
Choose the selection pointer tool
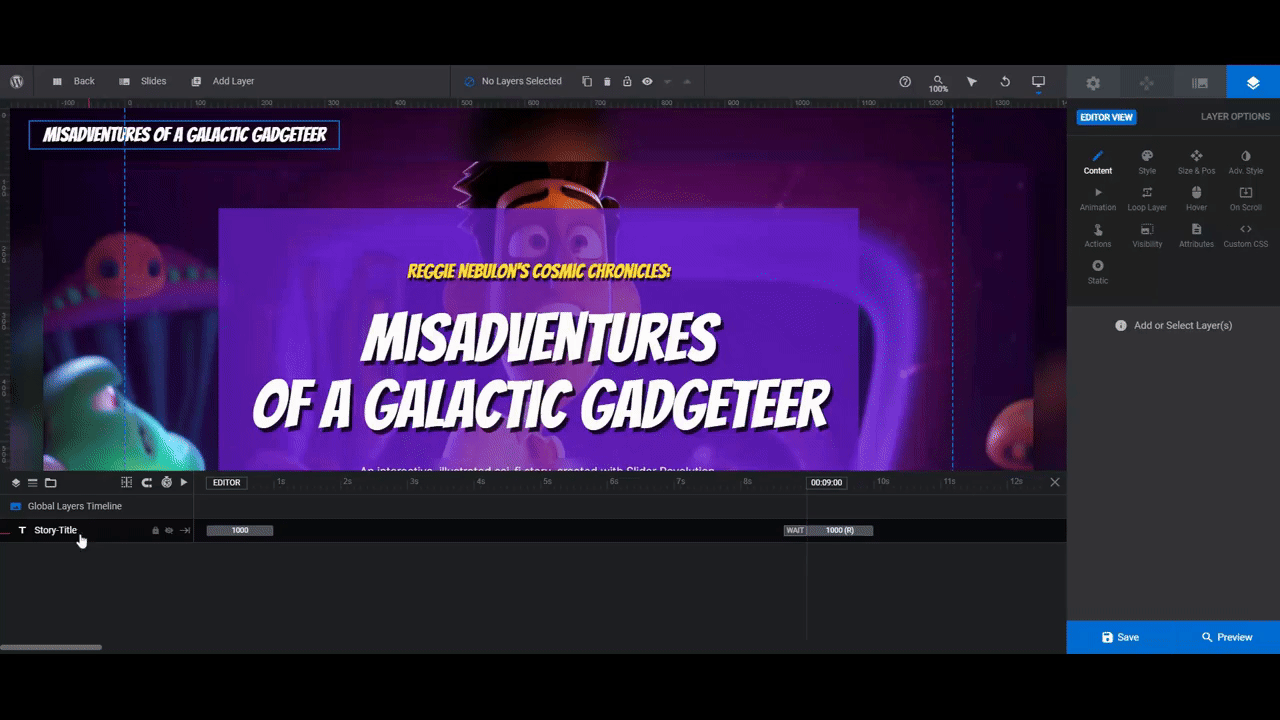tap(972, 82)
